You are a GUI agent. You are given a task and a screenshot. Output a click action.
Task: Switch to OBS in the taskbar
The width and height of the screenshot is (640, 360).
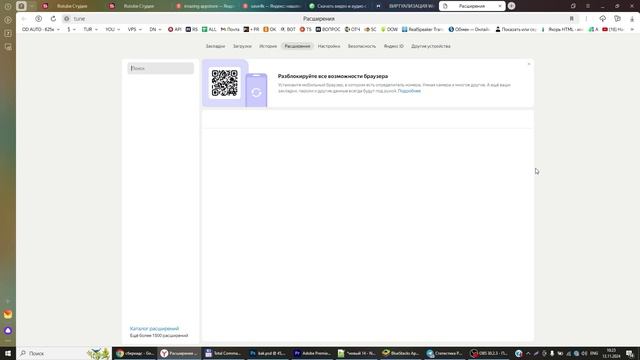pyautogui.click(x=489, y=353)
